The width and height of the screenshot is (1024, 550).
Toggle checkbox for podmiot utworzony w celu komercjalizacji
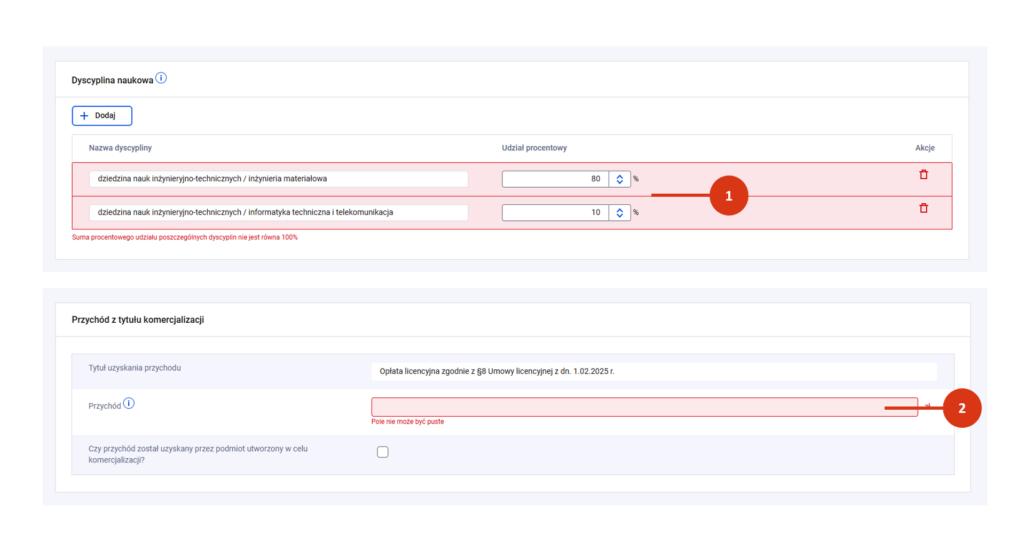tap(382, 452)
